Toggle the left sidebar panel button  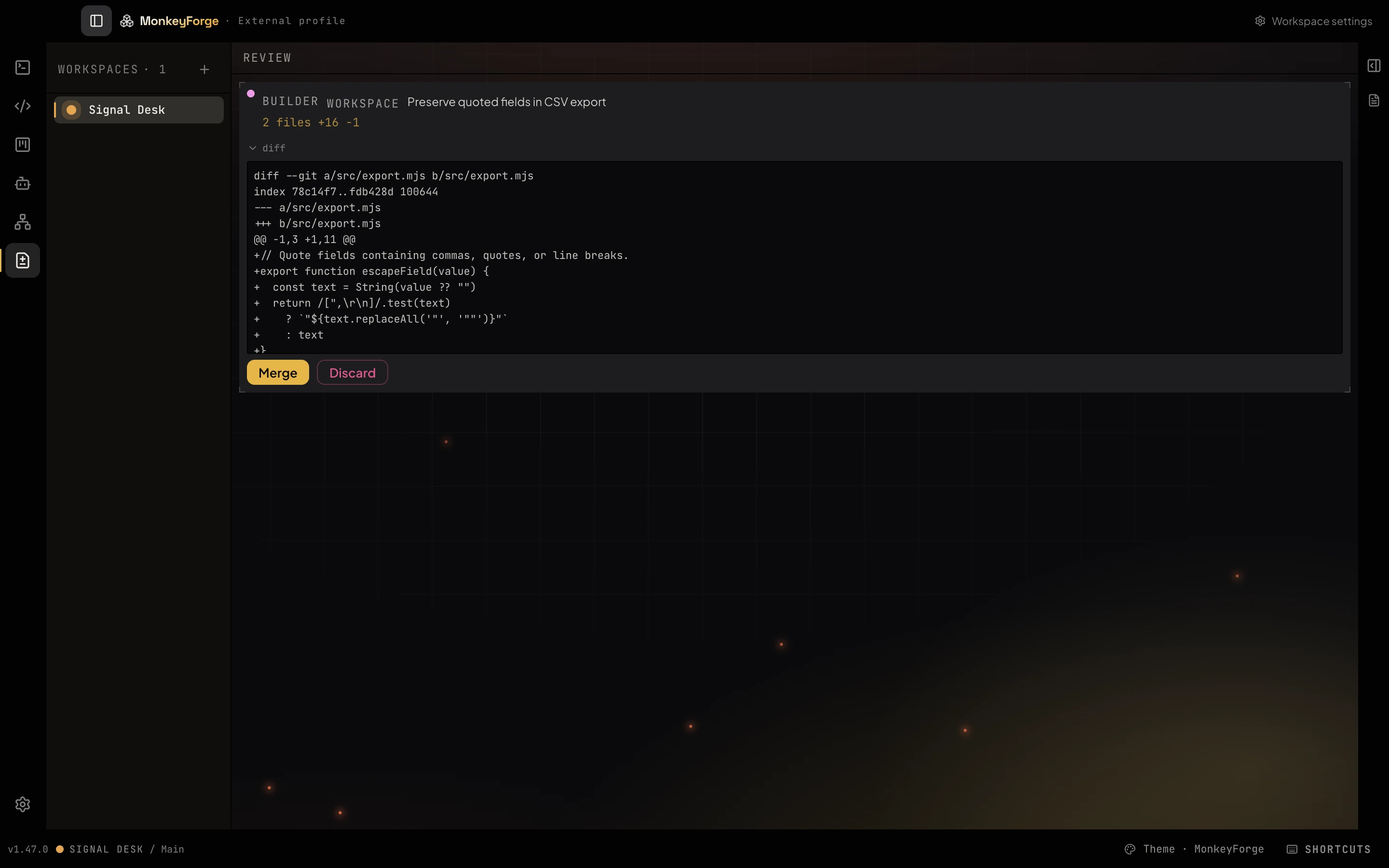[96, 21]
